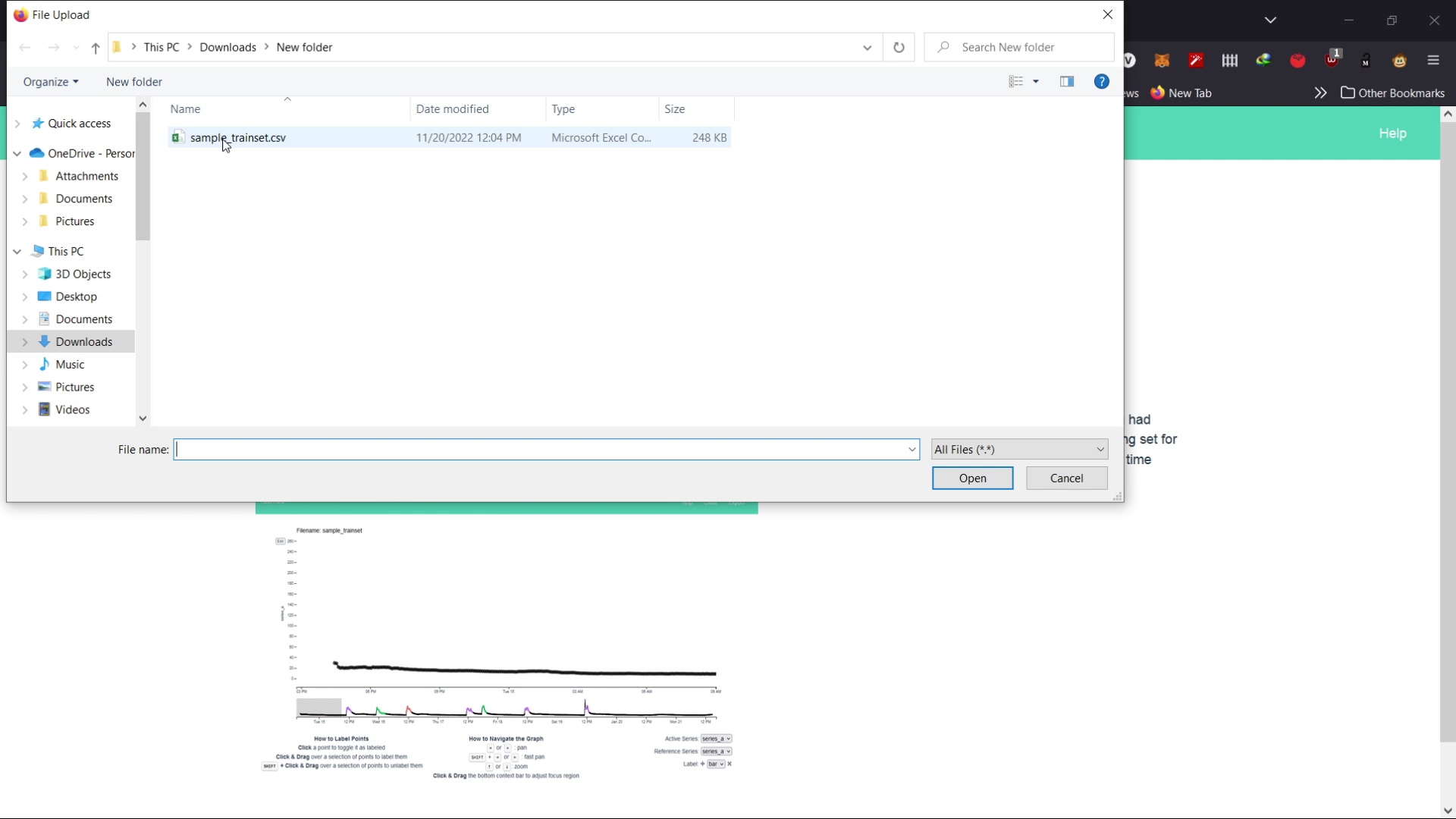Launch the Internet Download Manager extension
This screenshot has width=1456, height=819.
1263,61
